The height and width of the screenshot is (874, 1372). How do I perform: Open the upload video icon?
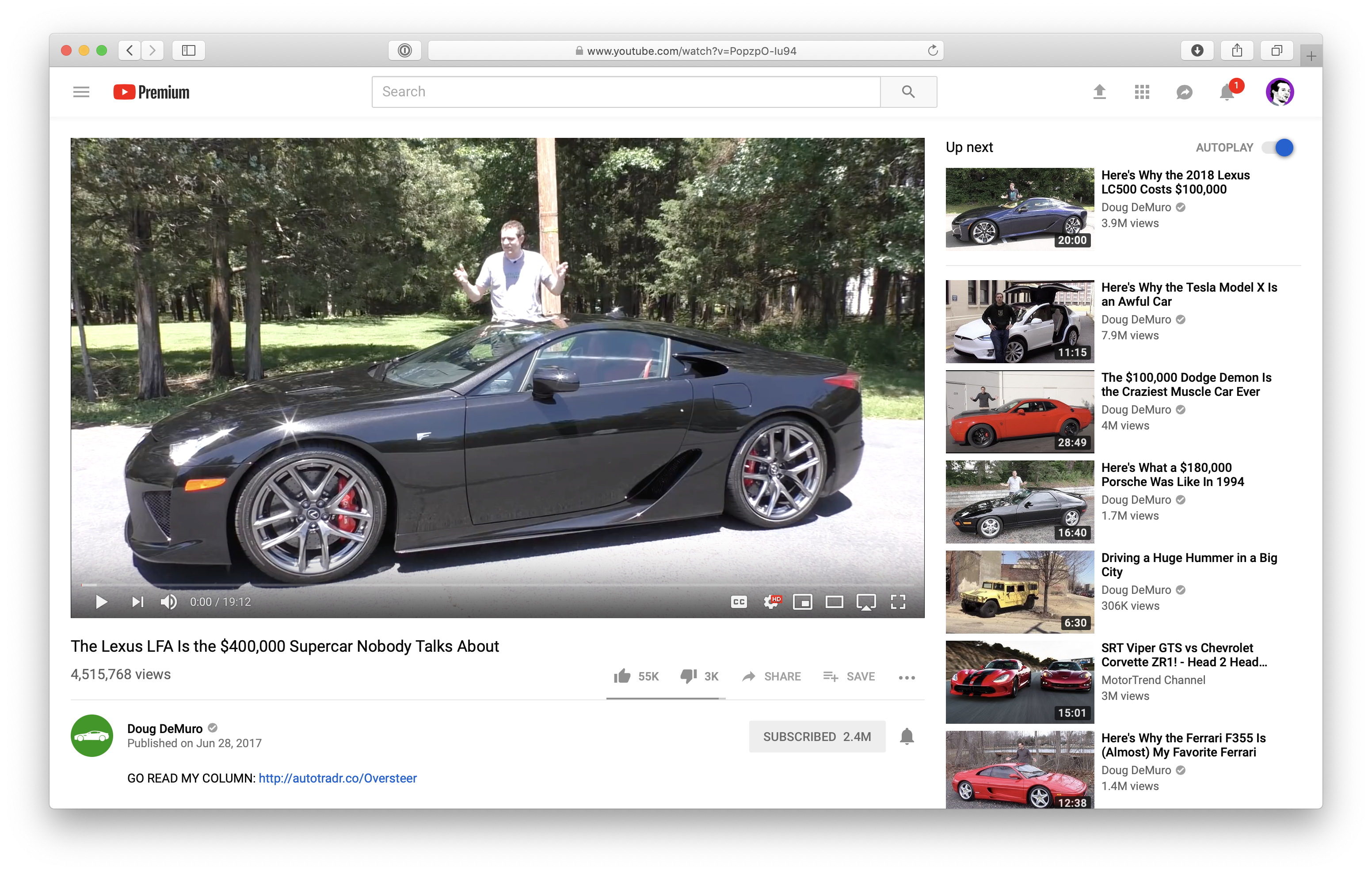(x=1100, y=92)
